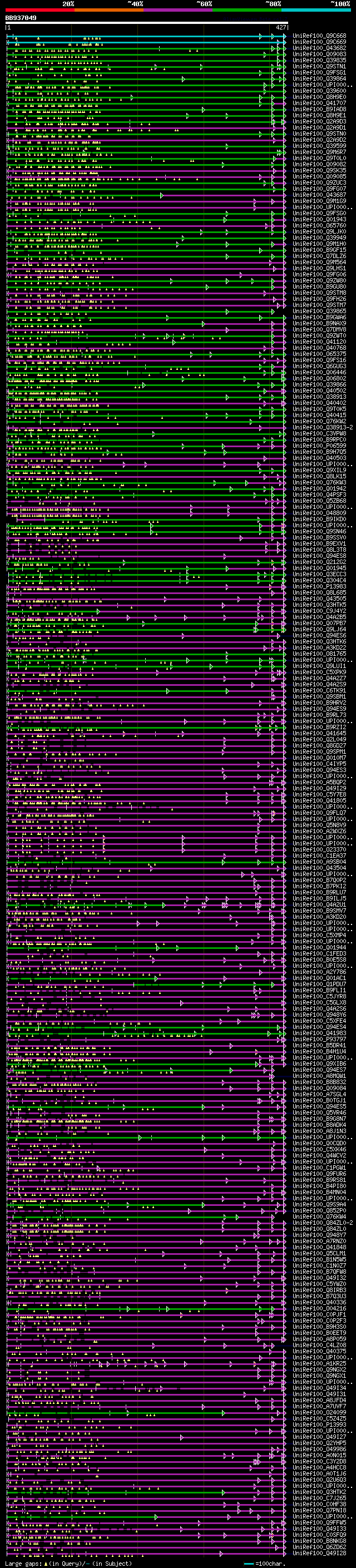Viewport: 356px width, 1568px height.
Task: Open hit UniRef100_C3Y2D8
Action: tap(319, 1461)
